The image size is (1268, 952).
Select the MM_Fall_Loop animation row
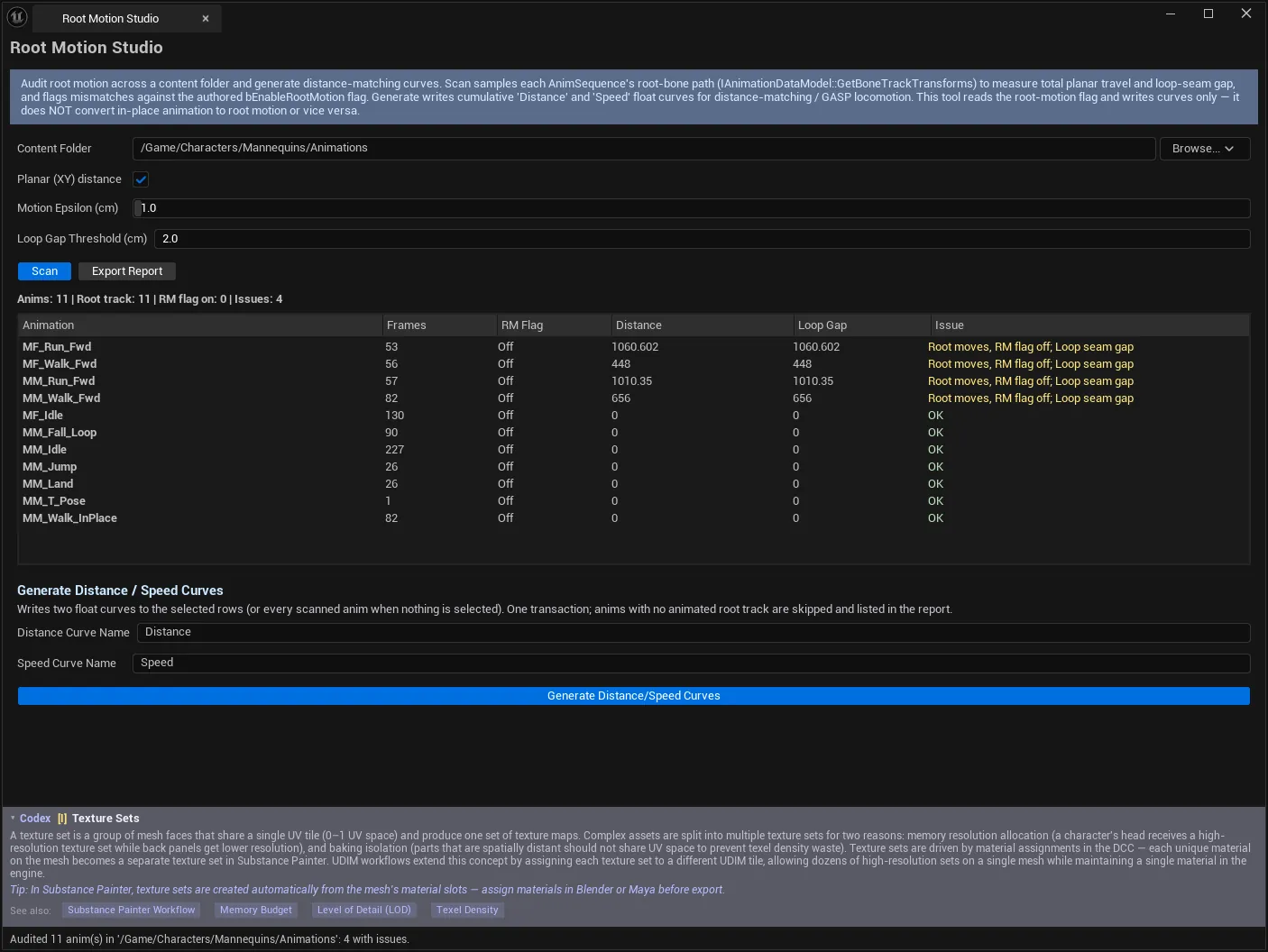(x=633, y=433)
